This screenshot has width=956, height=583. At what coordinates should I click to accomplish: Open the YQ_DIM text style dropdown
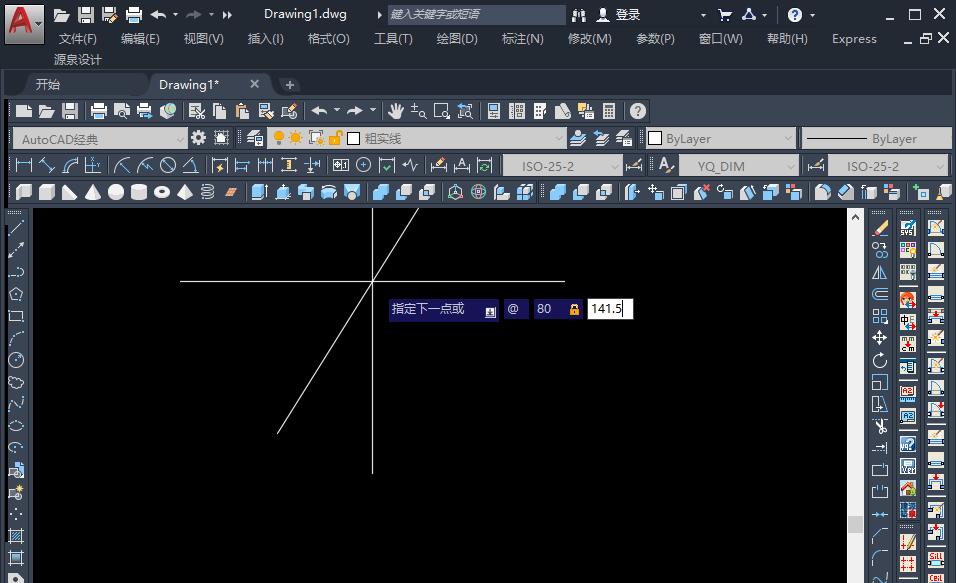[x=790, y=166]
